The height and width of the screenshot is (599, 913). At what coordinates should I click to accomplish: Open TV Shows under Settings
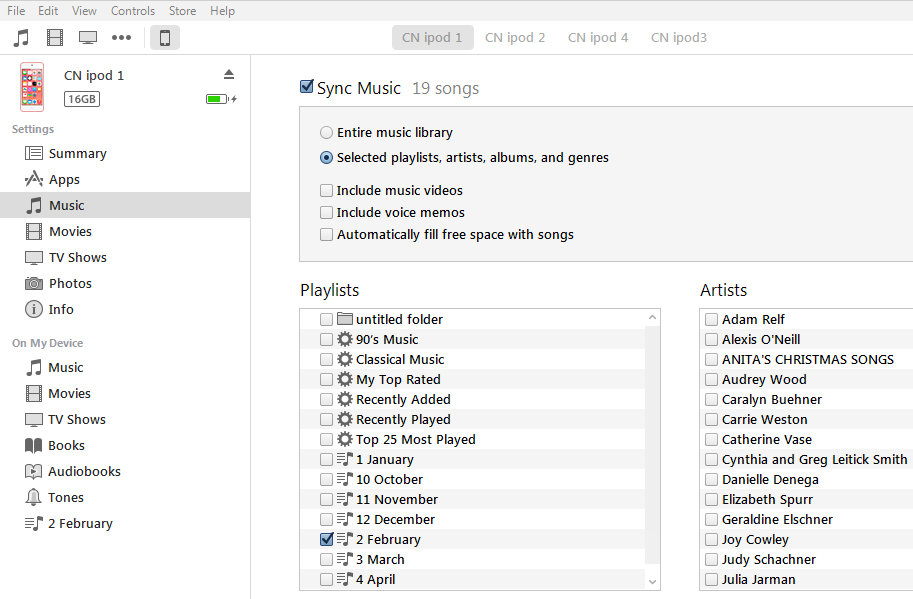[125, 257]
